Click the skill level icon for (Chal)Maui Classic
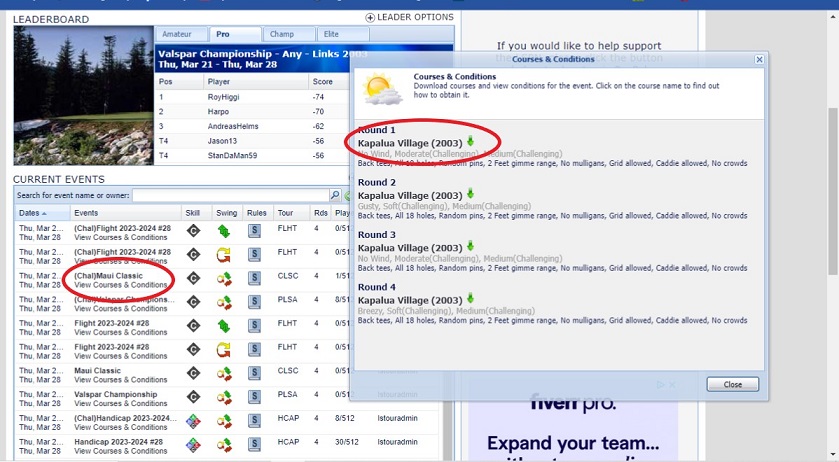The width and height of the screenshot is (839, 462). coord(193,278)
